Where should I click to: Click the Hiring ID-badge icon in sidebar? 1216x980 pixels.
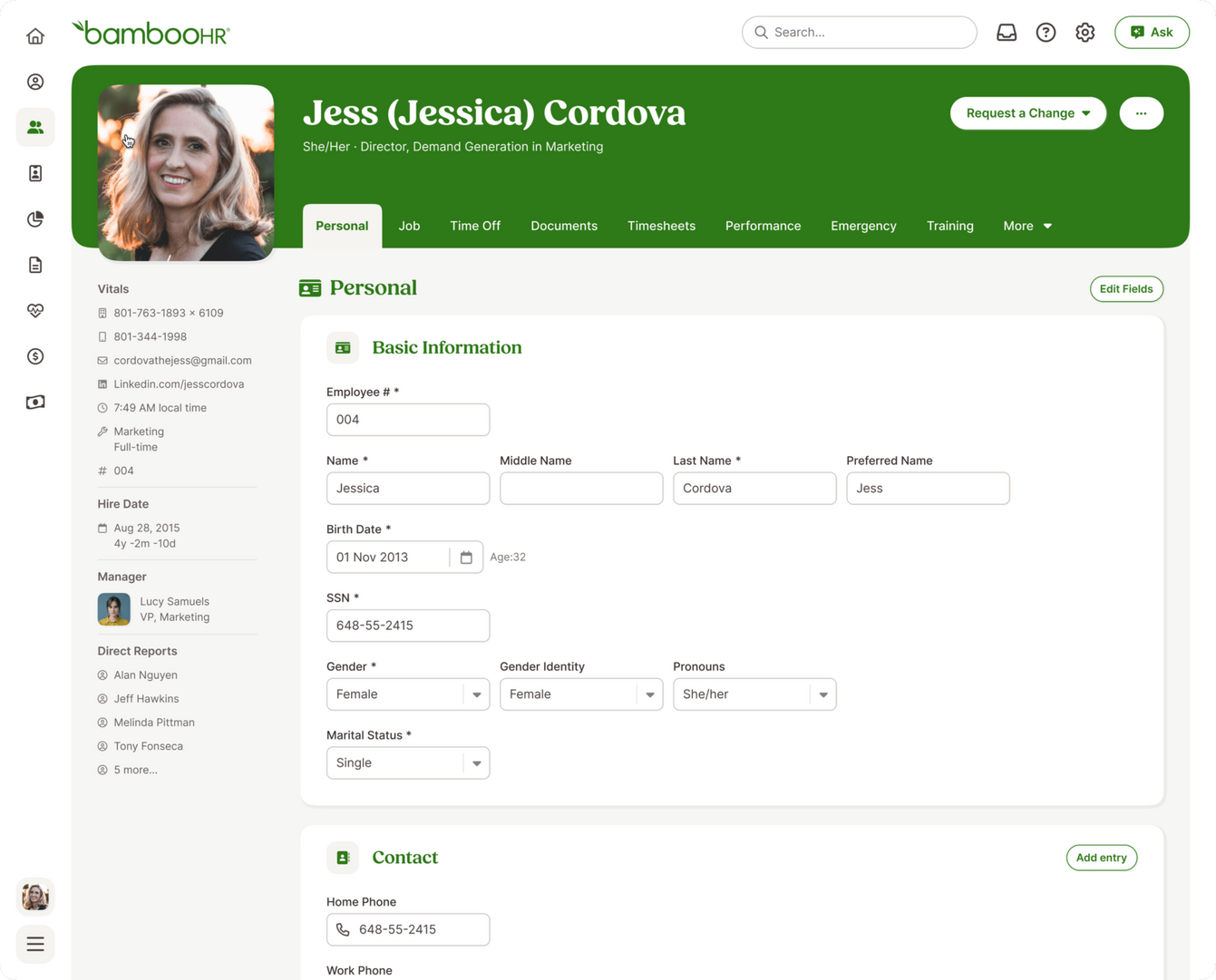coord(35,173)
